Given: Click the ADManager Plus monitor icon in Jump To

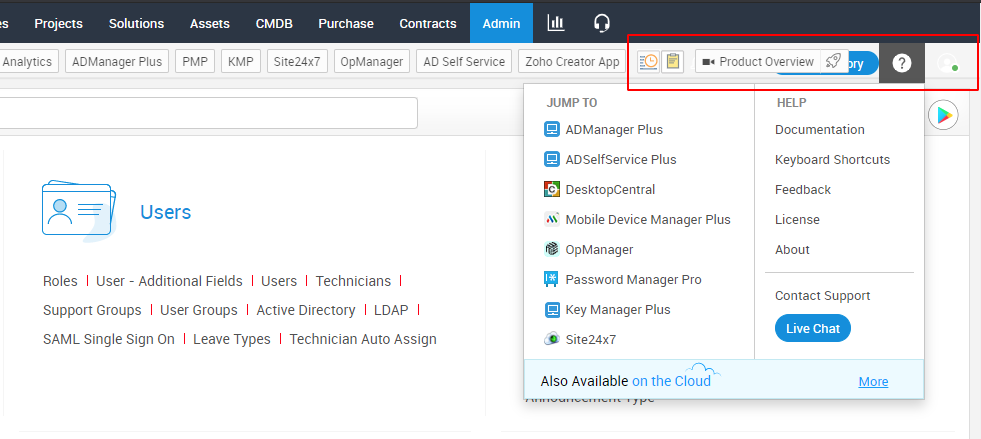Looking at the screenshot, I should point(552,129).
